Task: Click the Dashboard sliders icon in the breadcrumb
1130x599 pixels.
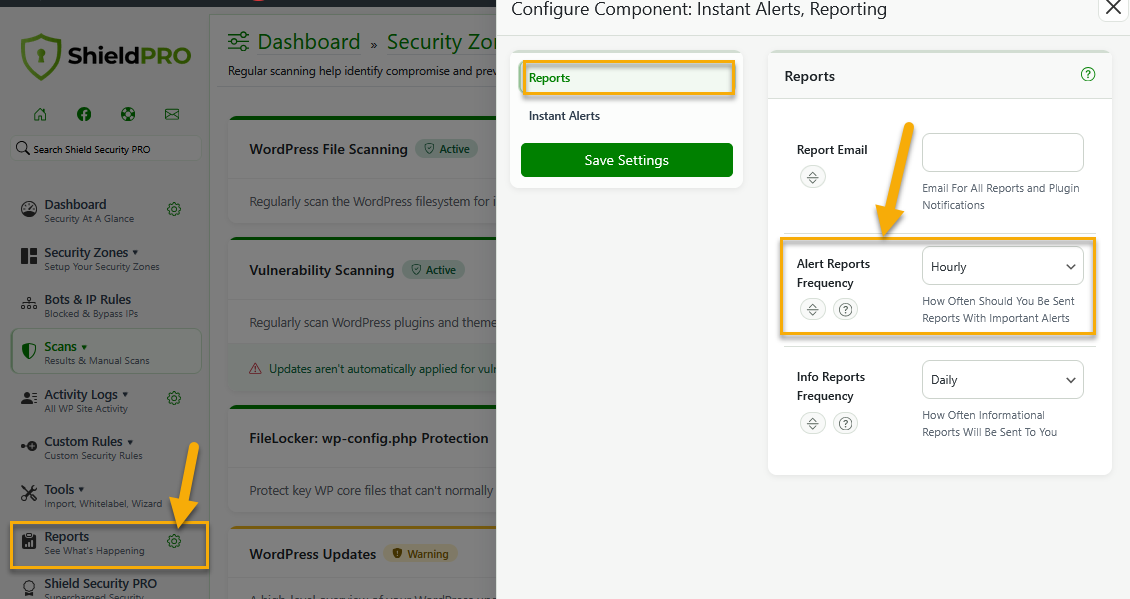Action: coord(239,42)
